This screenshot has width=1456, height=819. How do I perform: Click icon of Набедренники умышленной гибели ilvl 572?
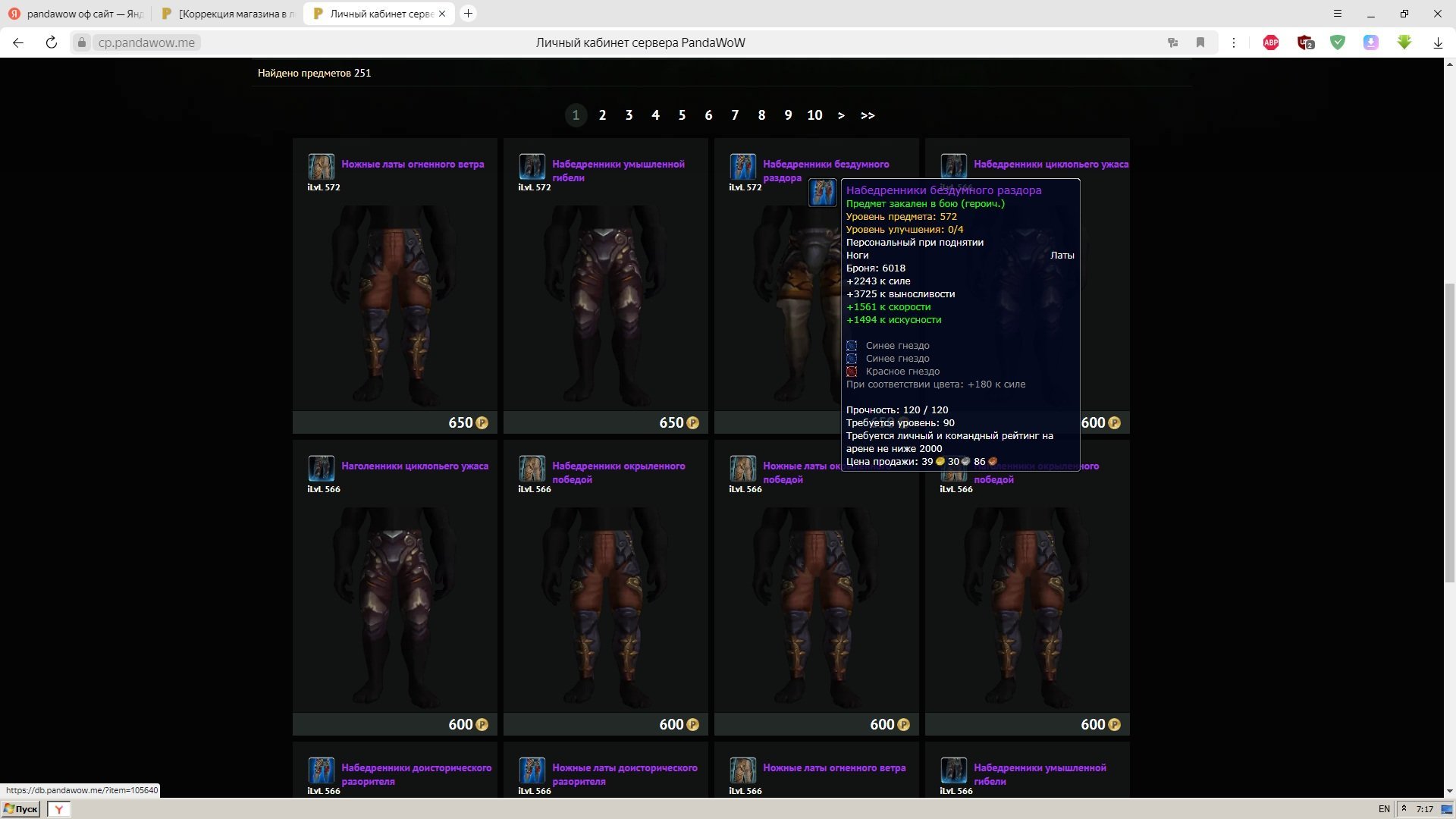point(532,166)
